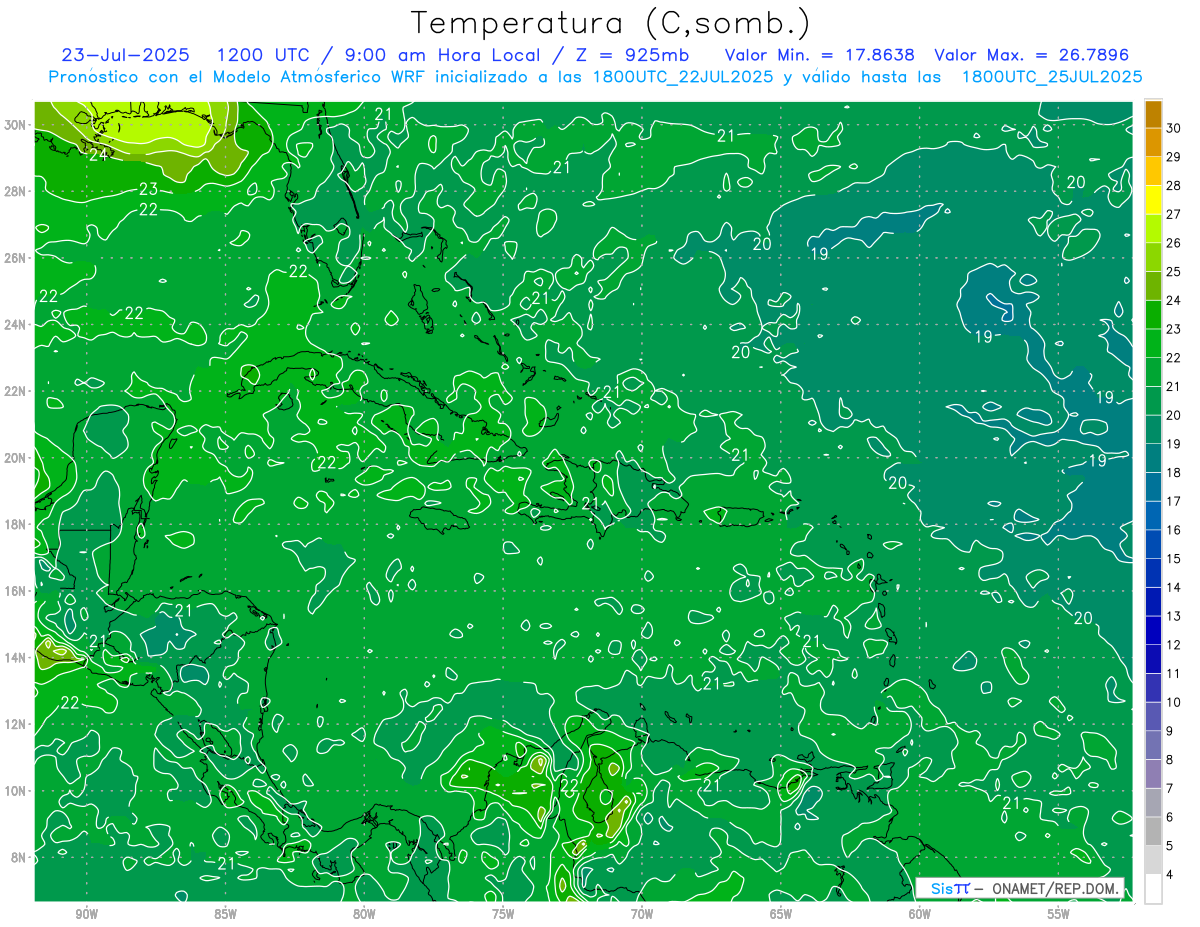
Task: Click the "20N" latitude axis label
Action: coord(16,457)
